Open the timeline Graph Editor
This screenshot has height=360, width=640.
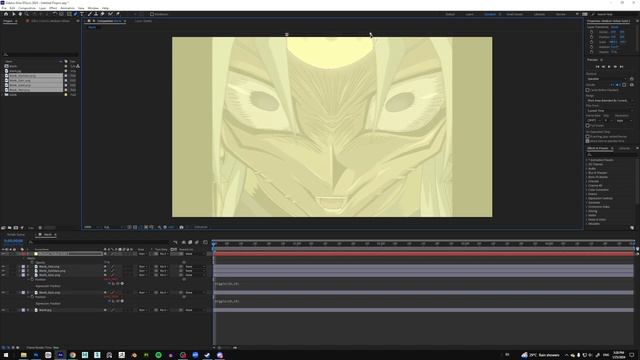[x=205, y=242]
